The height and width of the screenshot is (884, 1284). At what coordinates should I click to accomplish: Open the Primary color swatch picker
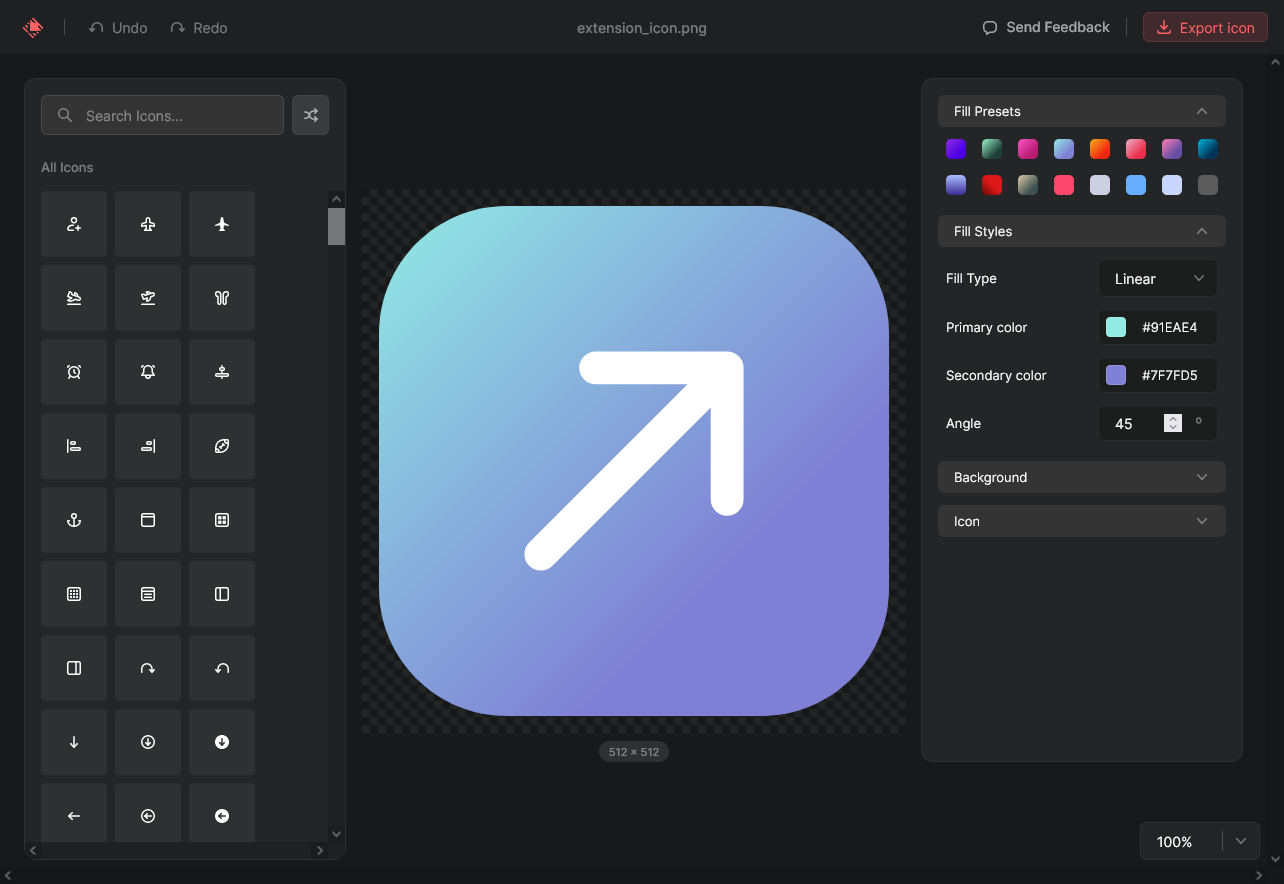(x=1116, y=327)
